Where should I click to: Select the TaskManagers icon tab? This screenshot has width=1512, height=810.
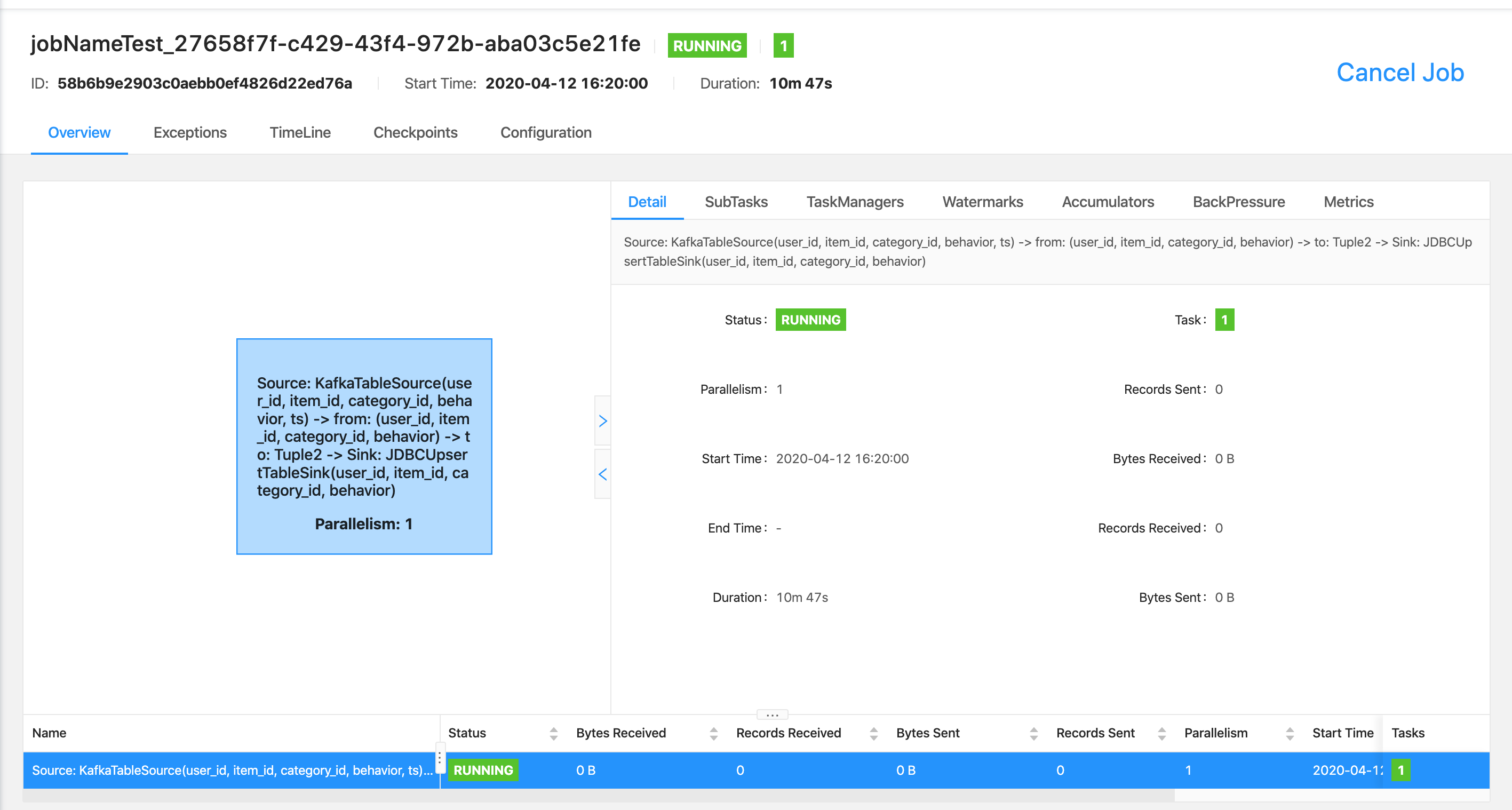[855, 201]
